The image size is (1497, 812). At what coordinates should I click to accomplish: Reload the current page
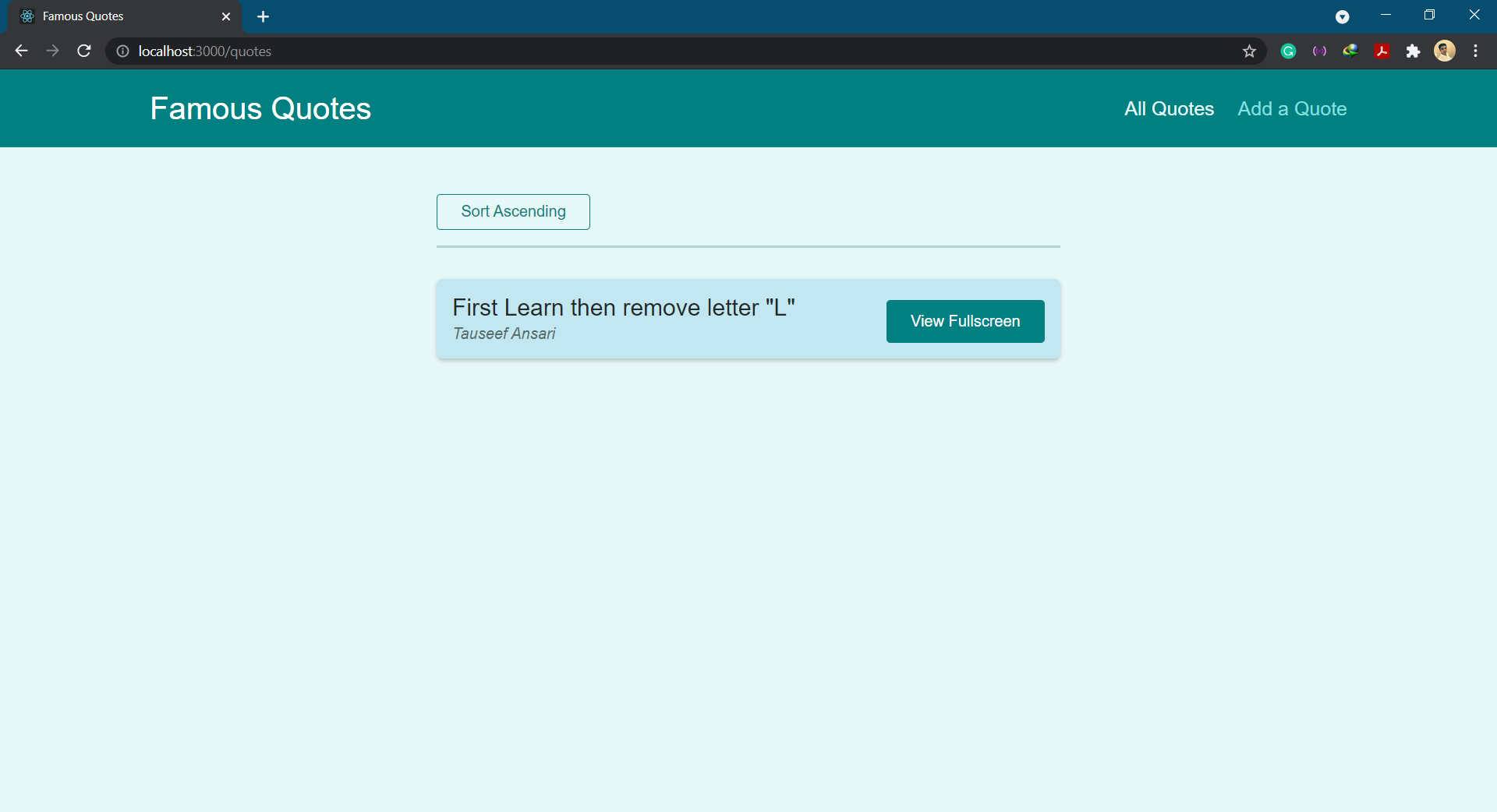click(x=84, y=51)
